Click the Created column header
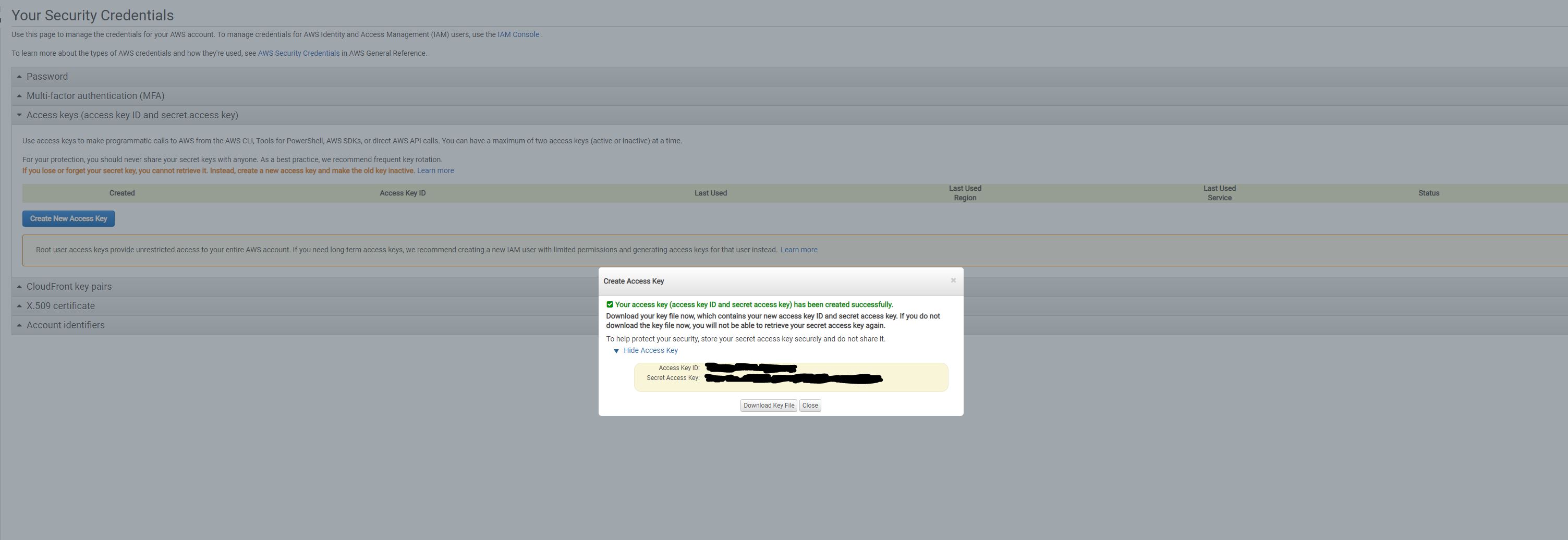The width and height of the screenshot is (1568, 540). 121,193
